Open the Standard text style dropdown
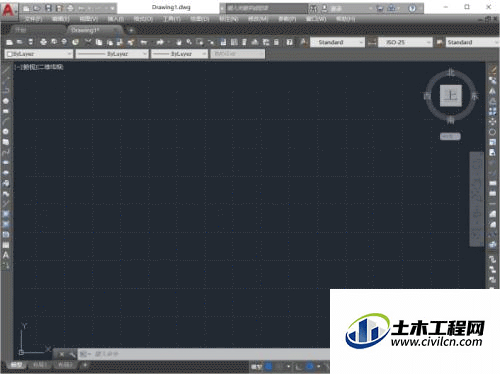 [337, 42]
